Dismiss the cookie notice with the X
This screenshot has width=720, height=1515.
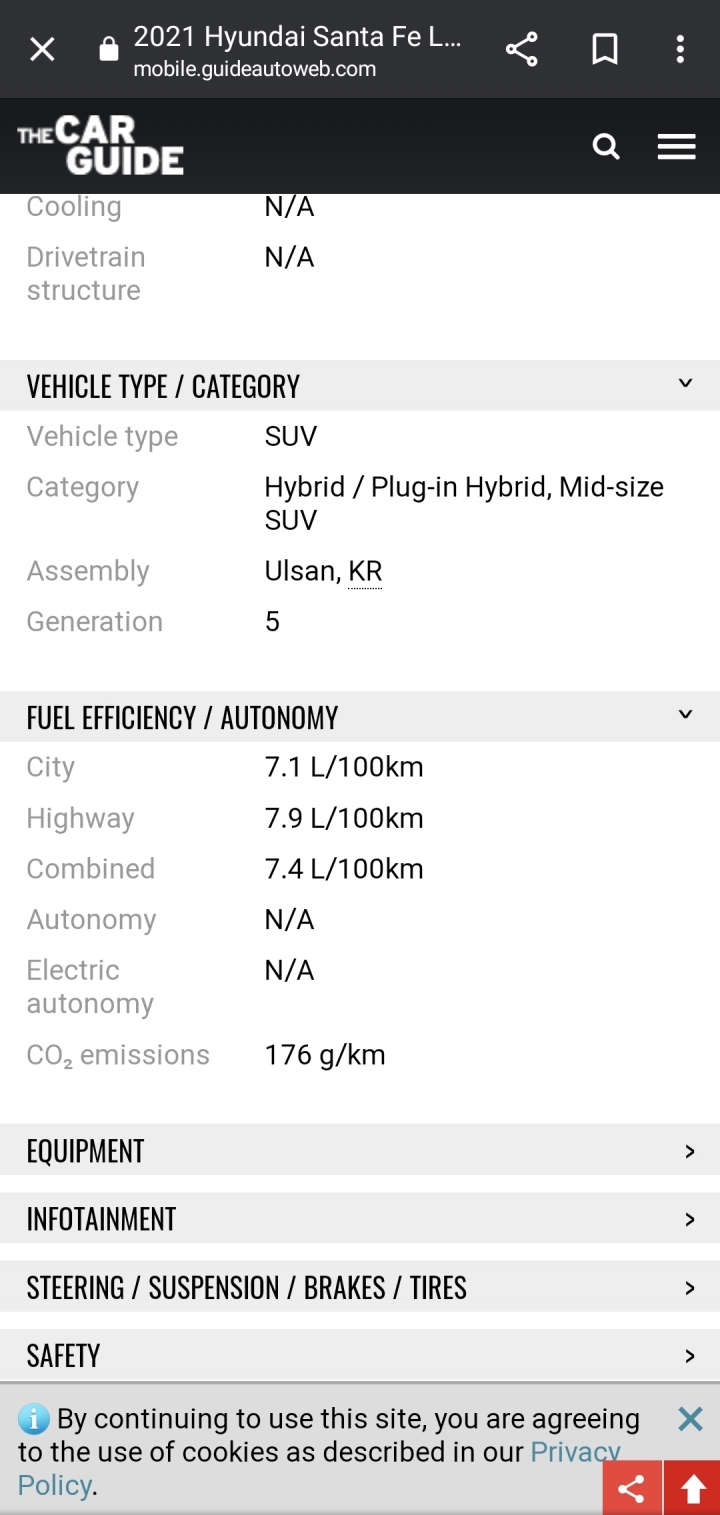pyautogui.click(x=690, y=1418)
